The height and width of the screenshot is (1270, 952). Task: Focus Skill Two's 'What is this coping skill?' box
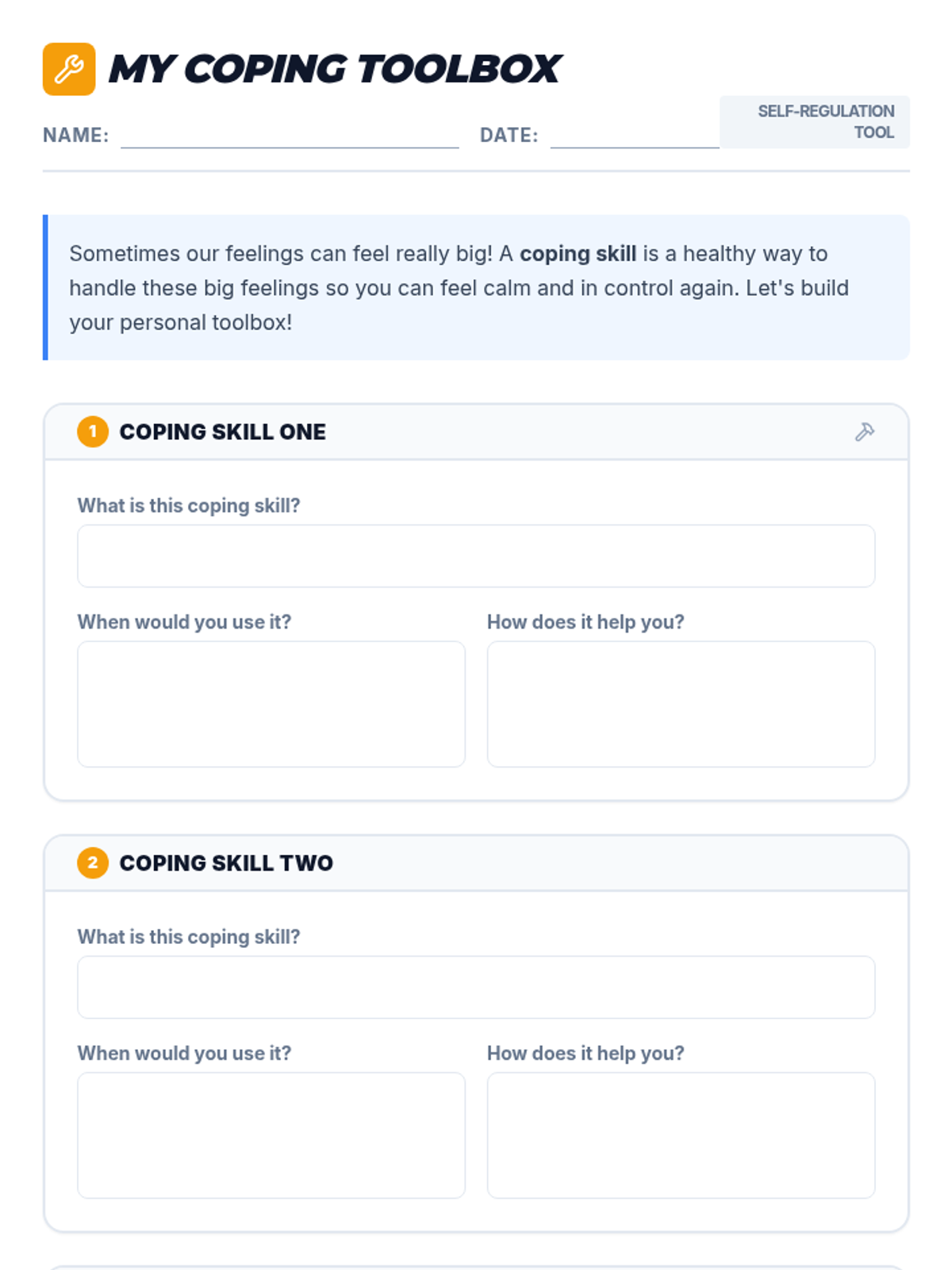[x=476, y=987]
